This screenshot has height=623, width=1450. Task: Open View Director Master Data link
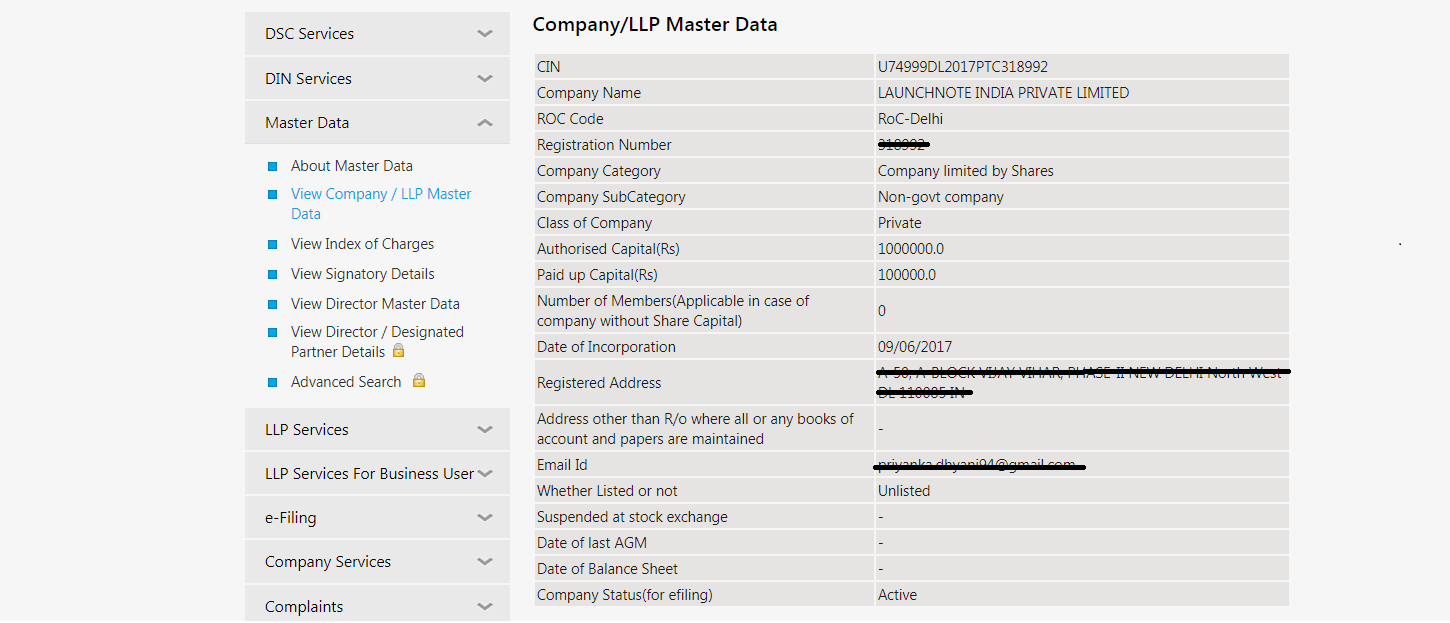[x=375, y=304]
